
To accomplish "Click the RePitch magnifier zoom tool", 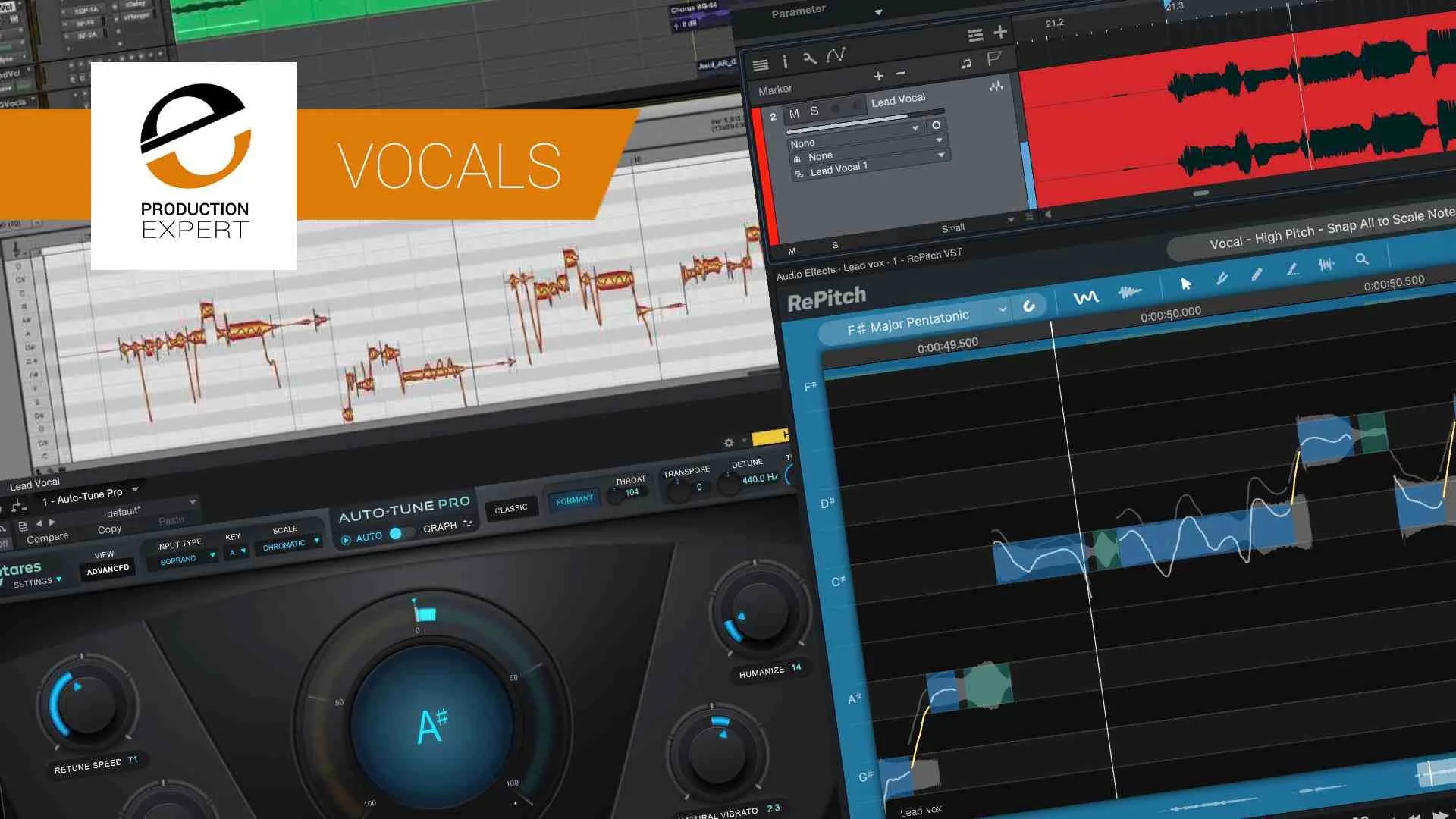I will point(1362,259).
